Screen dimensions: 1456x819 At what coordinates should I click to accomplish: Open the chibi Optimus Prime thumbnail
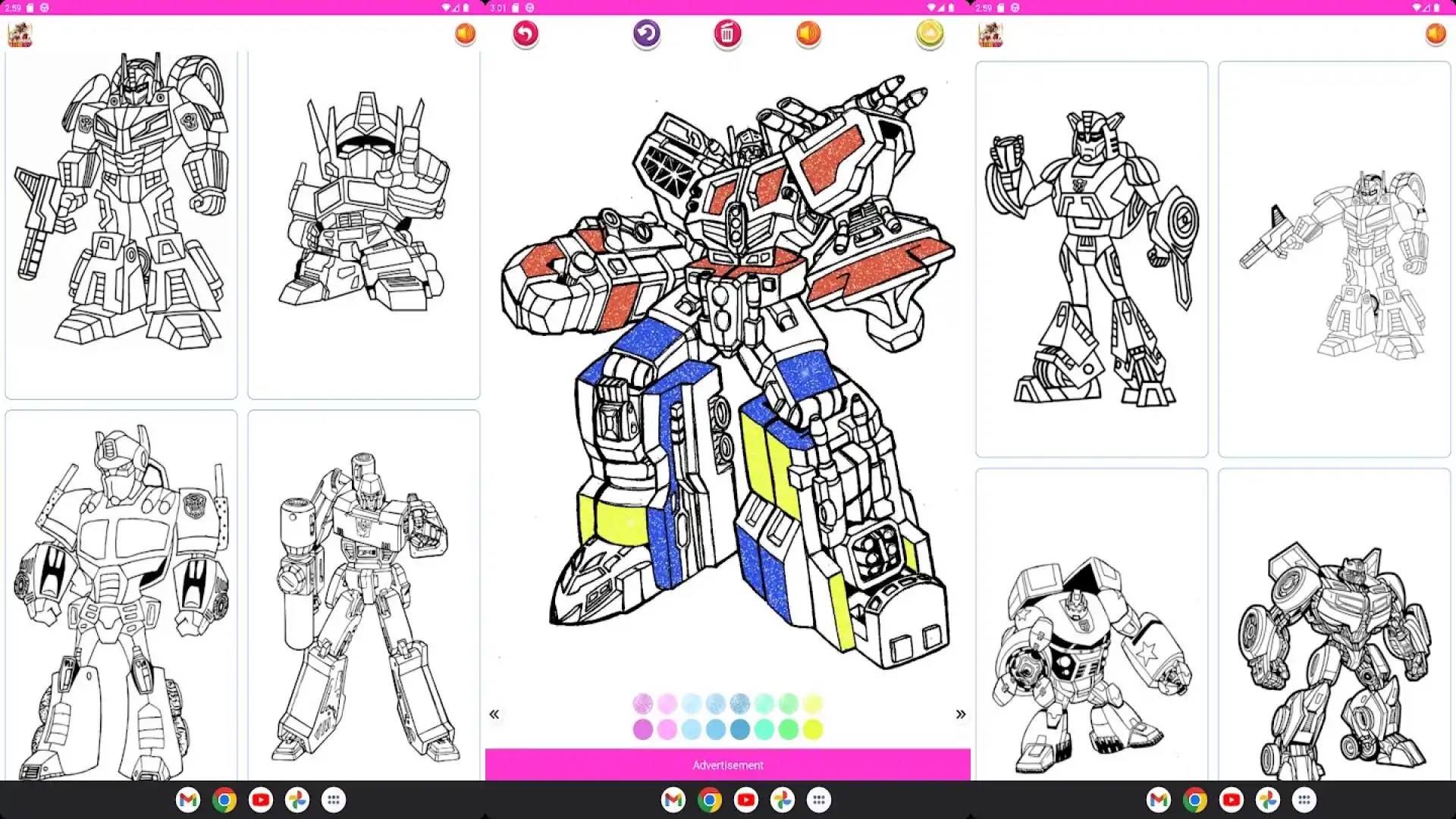pos(364,225)
